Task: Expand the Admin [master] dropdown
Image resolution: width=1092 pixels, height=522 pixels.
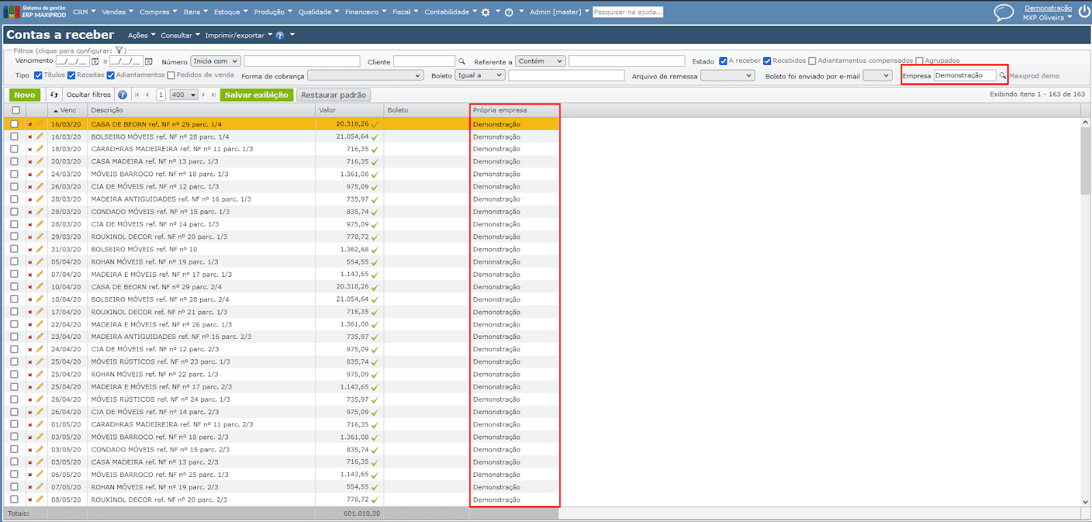Action: click(x=559, y=13)
